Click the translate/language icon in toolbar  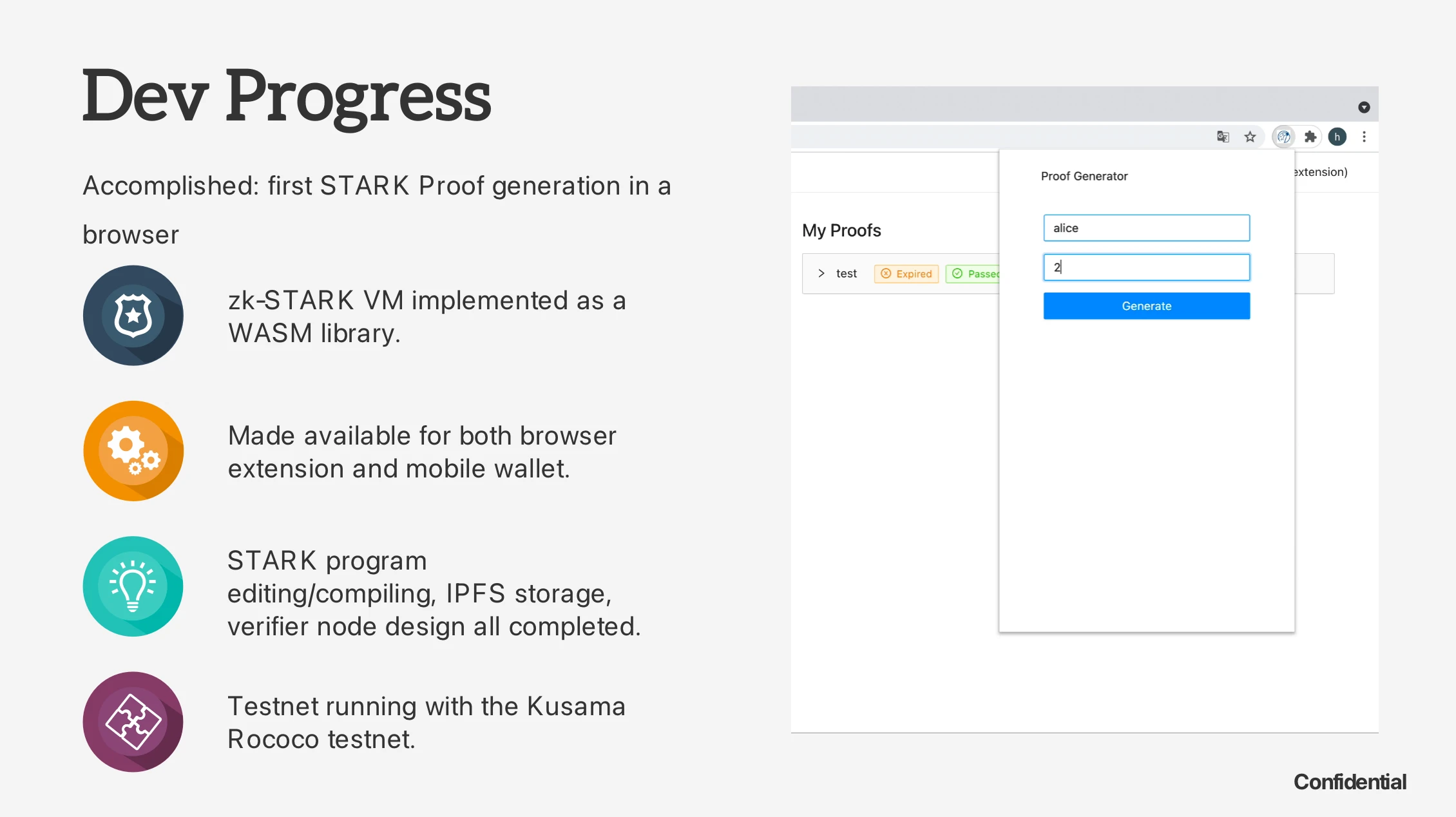(x=1223, y=137)
